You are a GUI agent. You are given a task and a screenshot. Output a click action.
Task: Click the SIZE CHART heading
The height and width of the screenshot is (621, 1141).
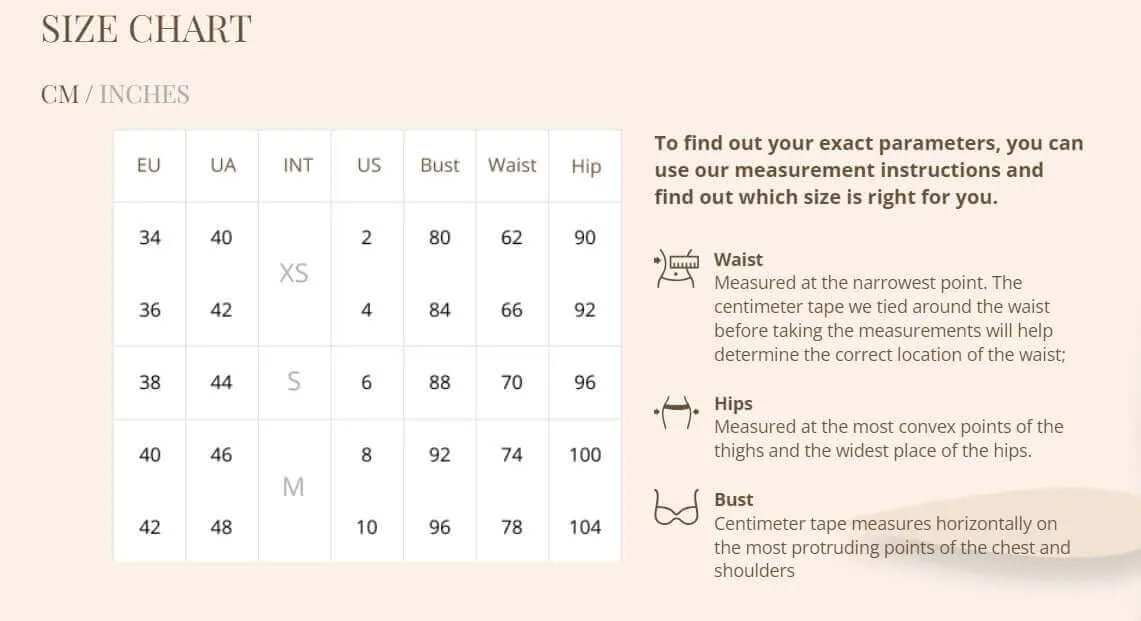tap(146, 29)
